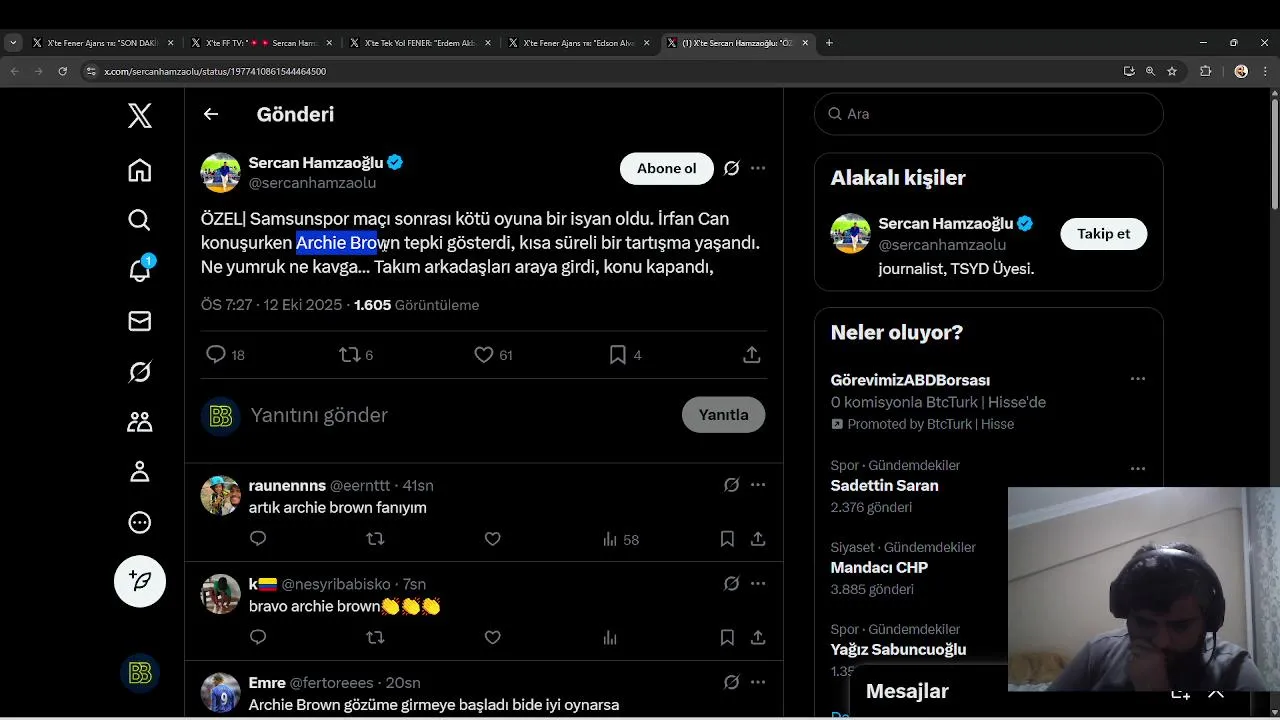Open Communities icon in the sidebar
Viewport: 1280px width, 720px height.
point(140,422)
